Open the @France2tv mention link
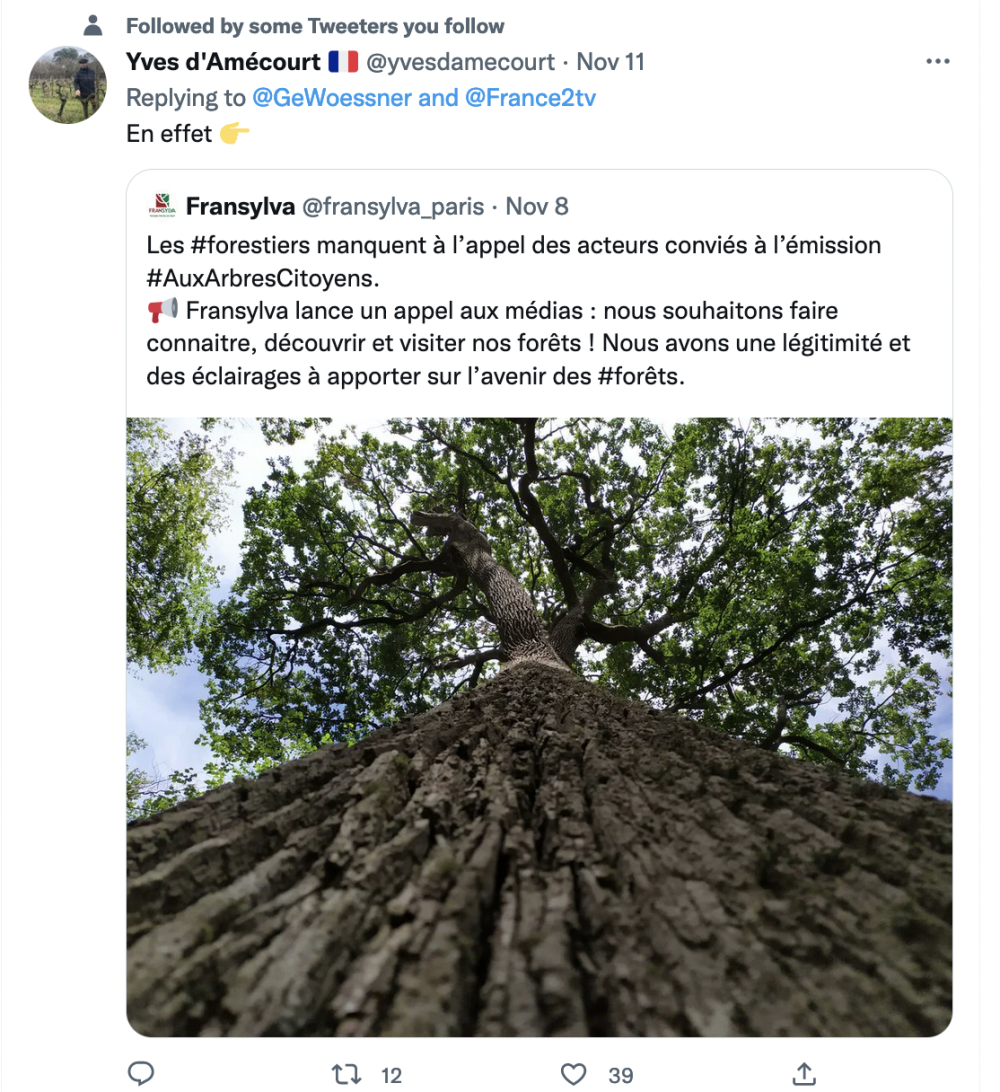 (x=530, y=98)
